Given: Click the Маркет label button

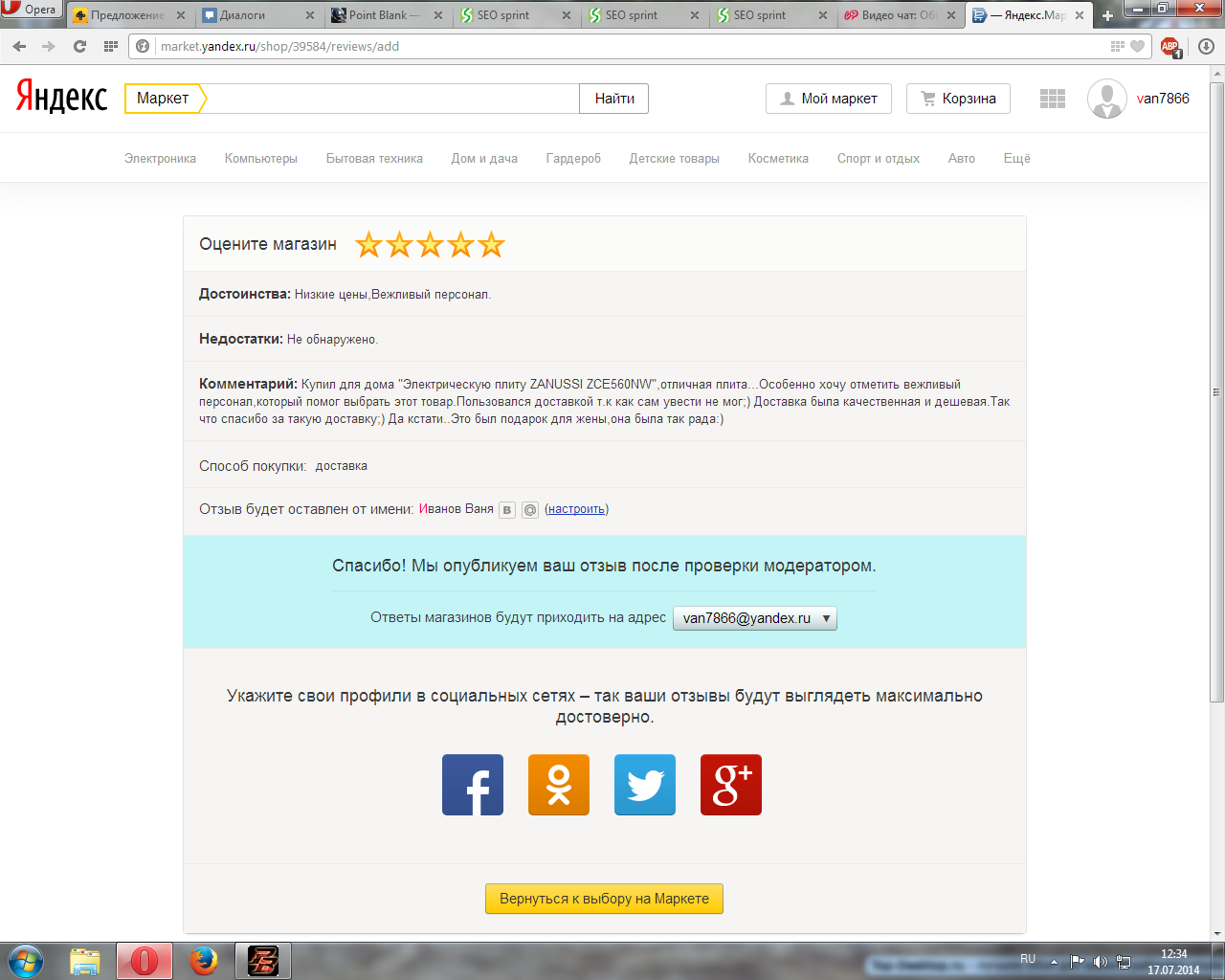Looking at the screenshot, I should 165,99.
